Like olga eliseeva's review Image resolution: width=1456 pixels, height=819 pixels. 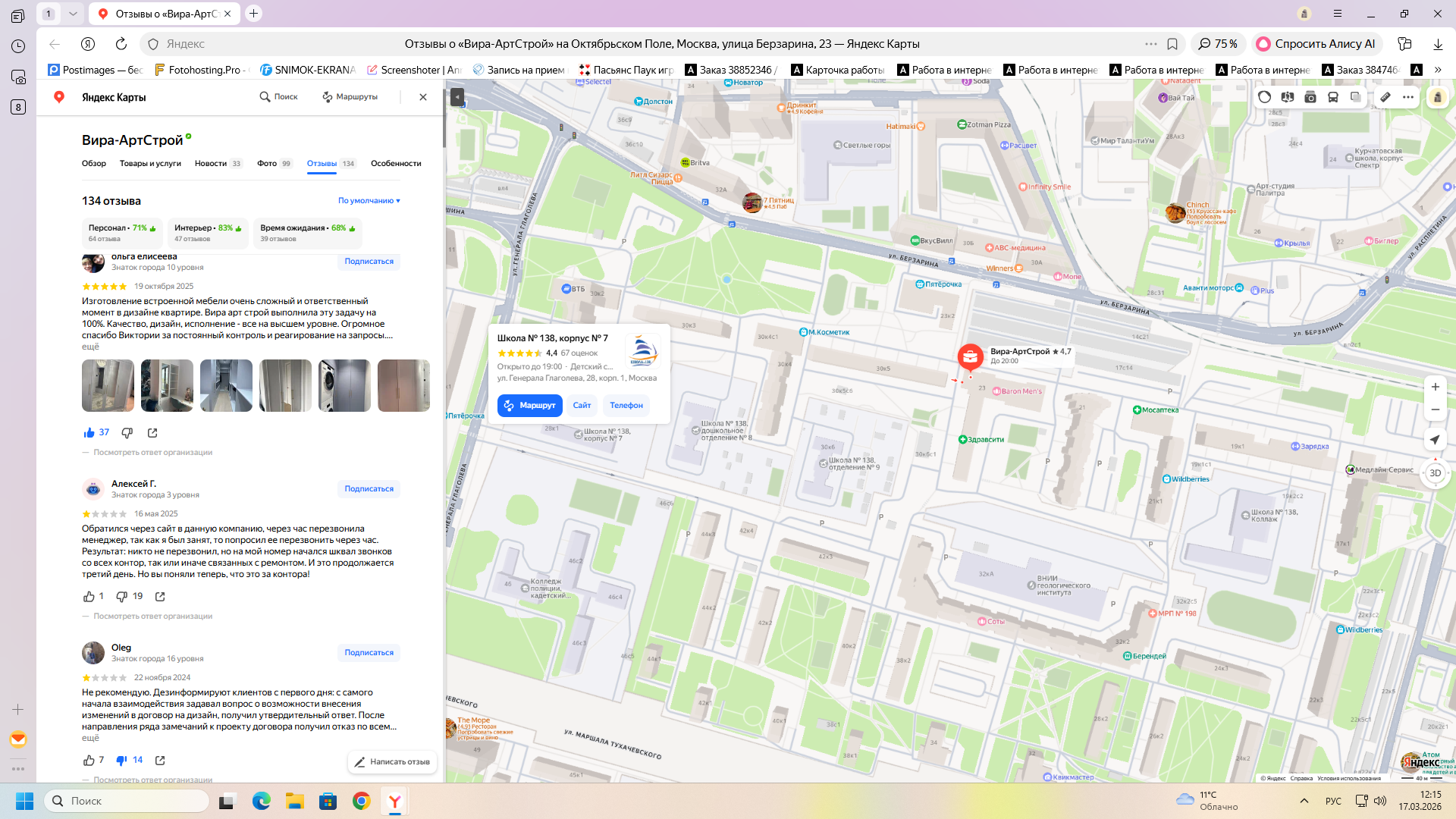(89, 433)
